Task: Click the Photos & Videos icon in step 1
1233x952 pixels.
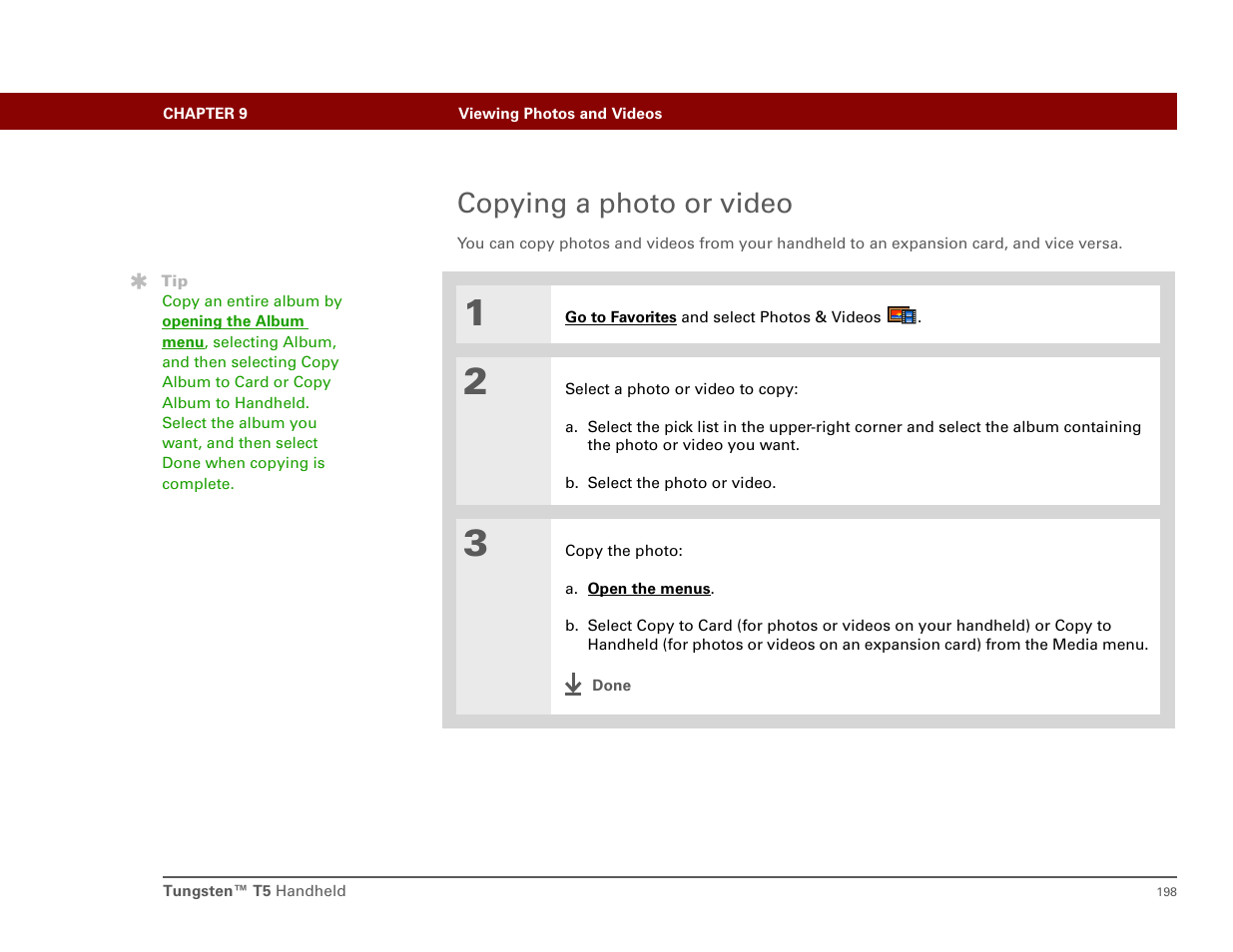Action: 902,315
